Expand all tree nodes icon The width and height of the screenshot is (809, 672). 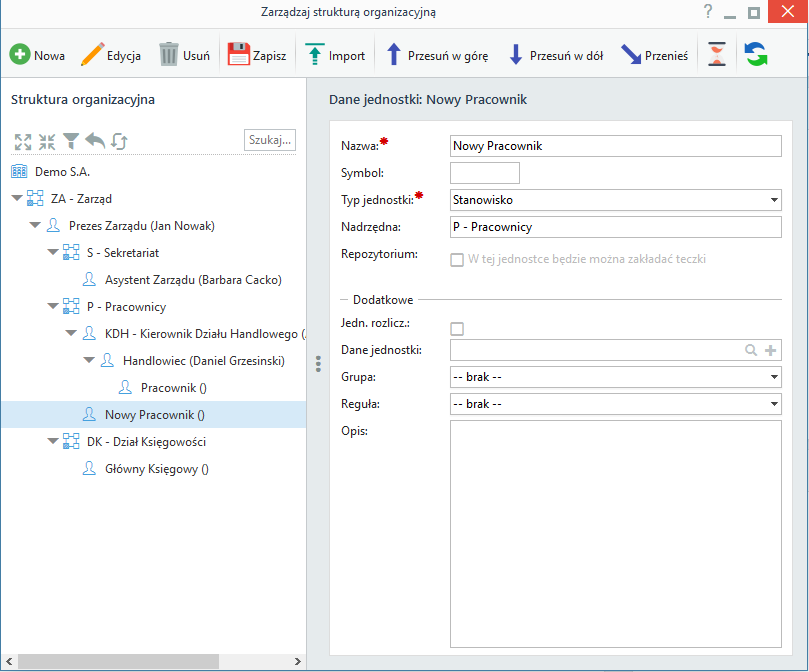coord(23,141)
